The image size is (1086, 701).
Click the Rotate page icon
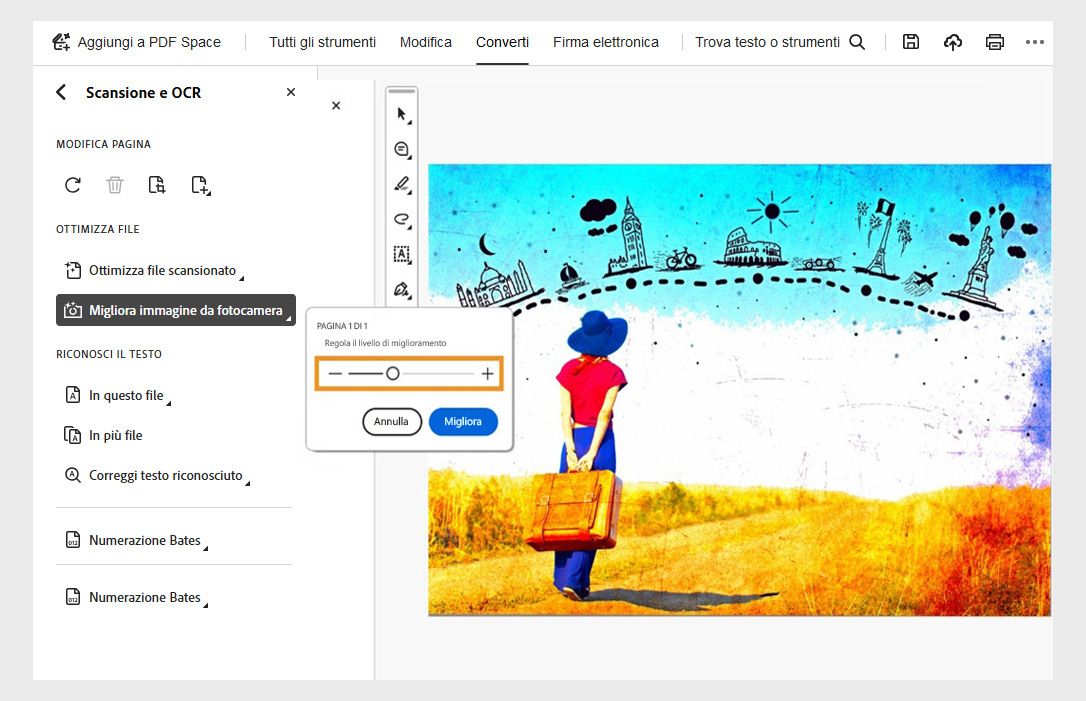tap(71, 185)
